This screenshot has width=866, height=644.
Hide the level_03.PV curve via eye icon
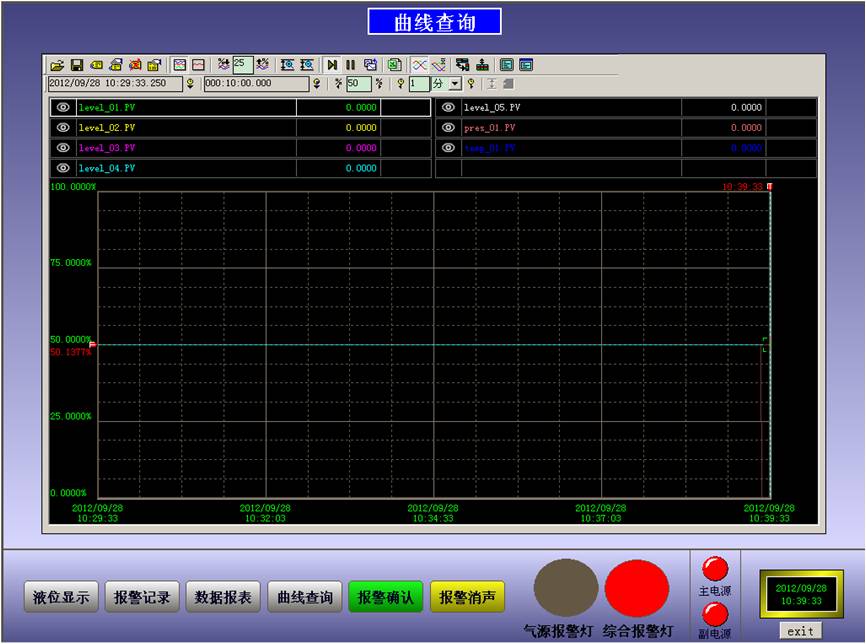pos(63,148)
